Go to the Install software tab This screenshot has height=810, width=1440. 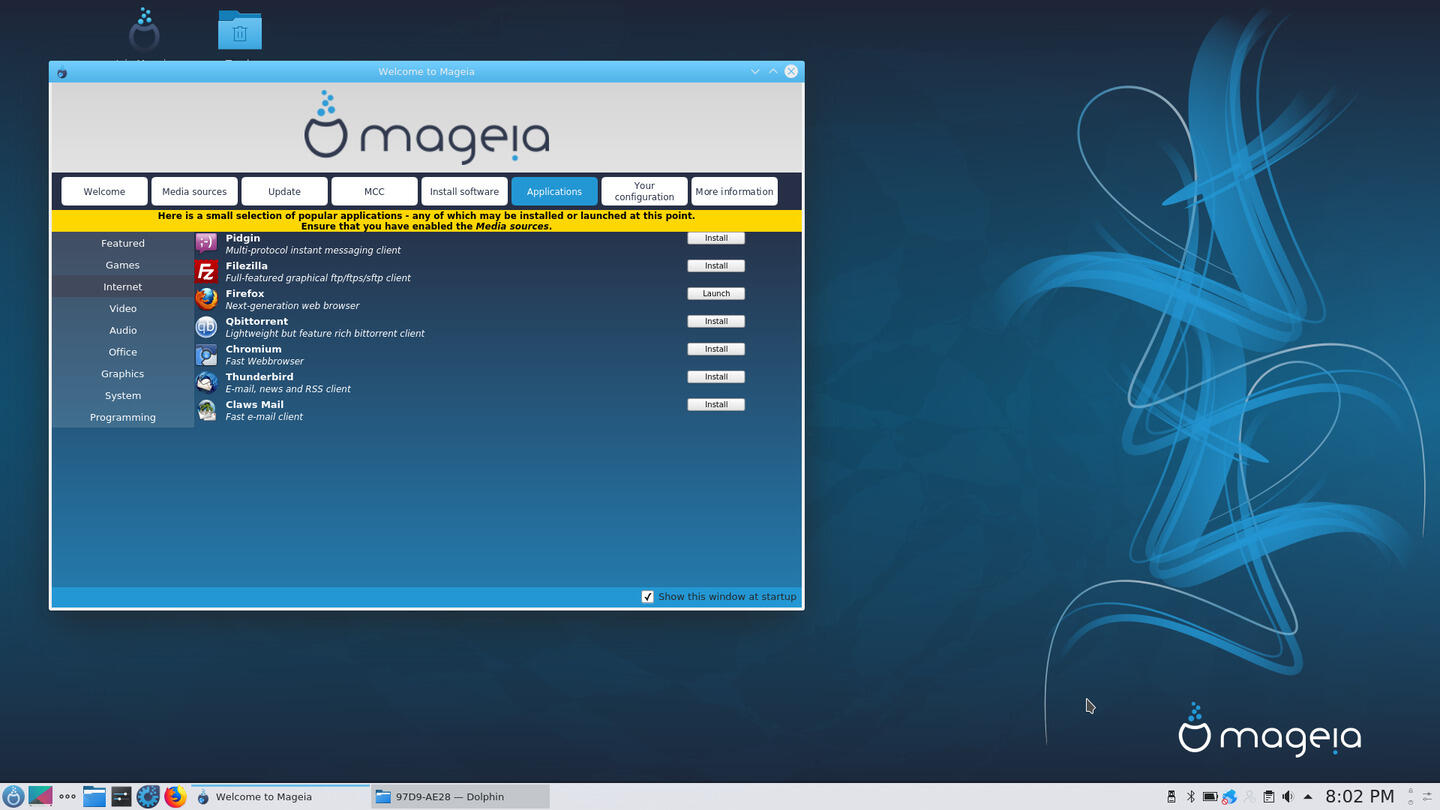coord(464,191)
